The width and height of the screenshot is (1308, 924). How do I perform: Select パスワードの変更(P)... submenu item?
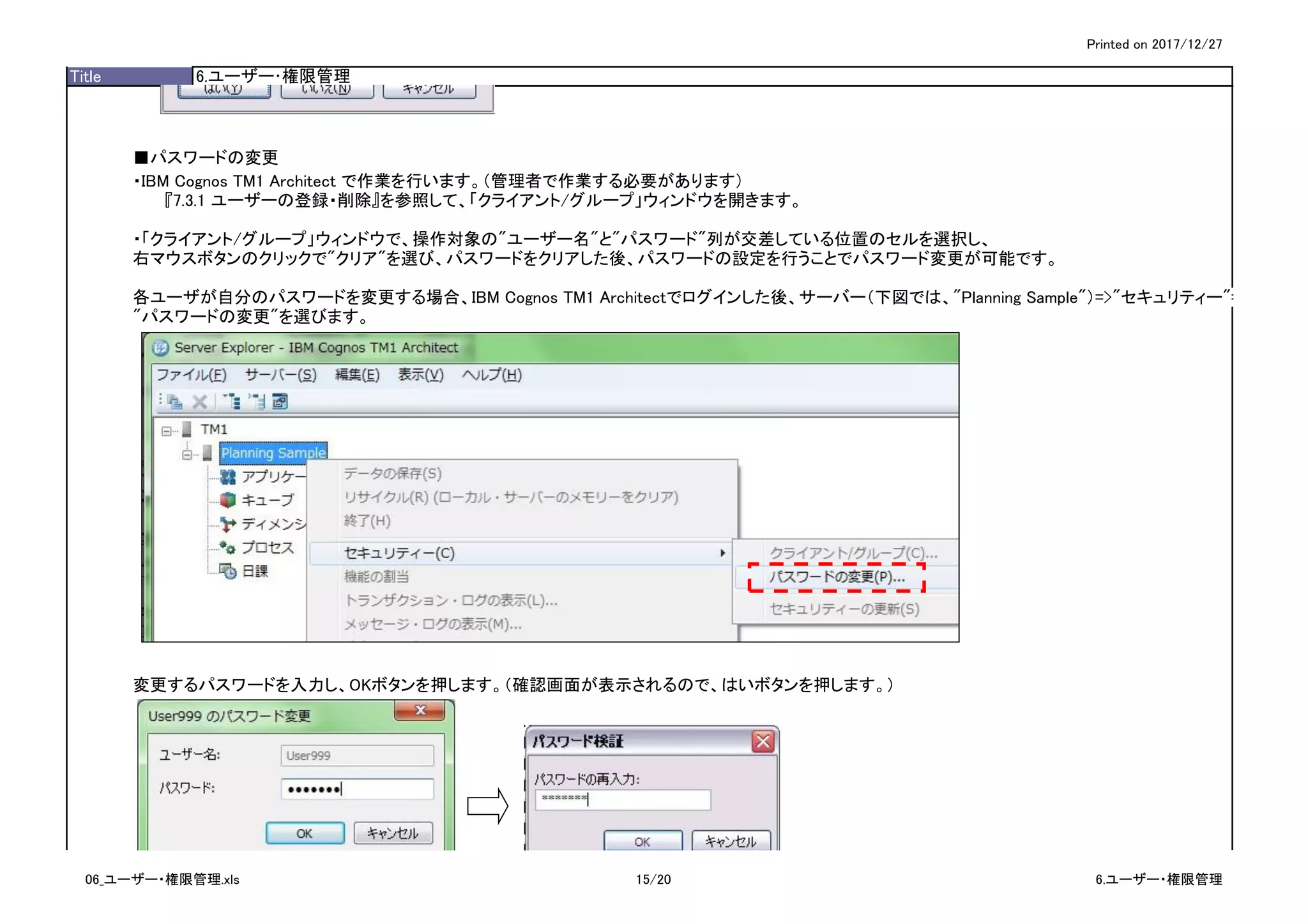coord(837,577)
